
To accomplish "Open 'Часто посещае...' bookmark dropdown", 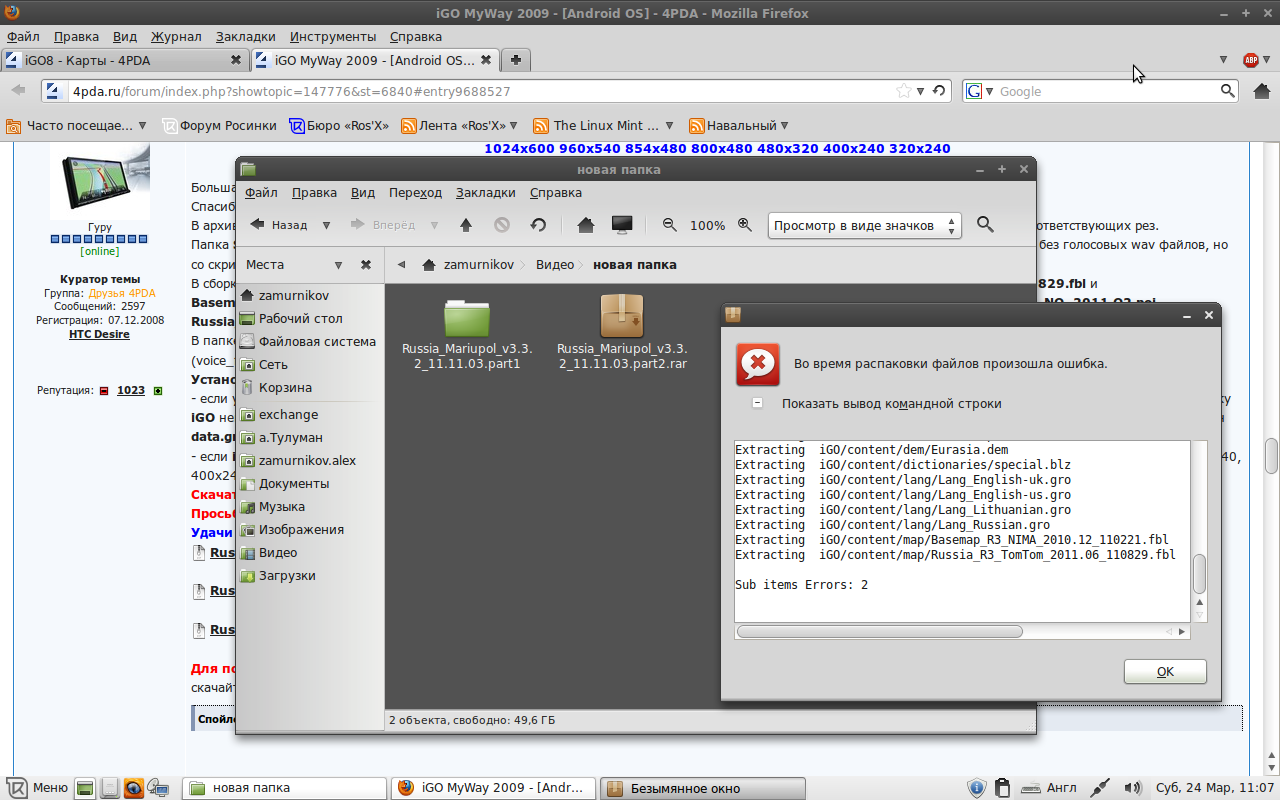I will 76,126.
